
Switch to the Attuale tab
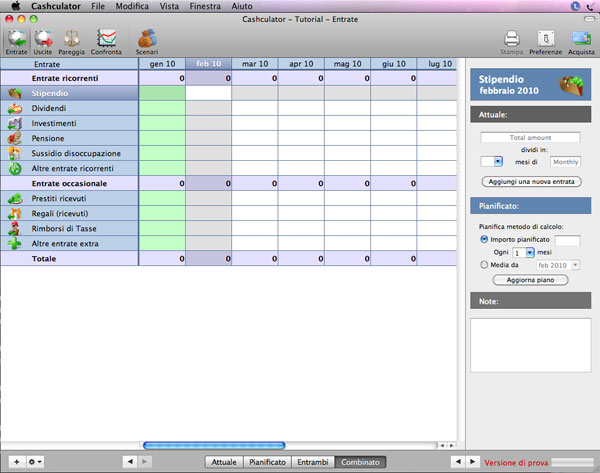[224, 462]
